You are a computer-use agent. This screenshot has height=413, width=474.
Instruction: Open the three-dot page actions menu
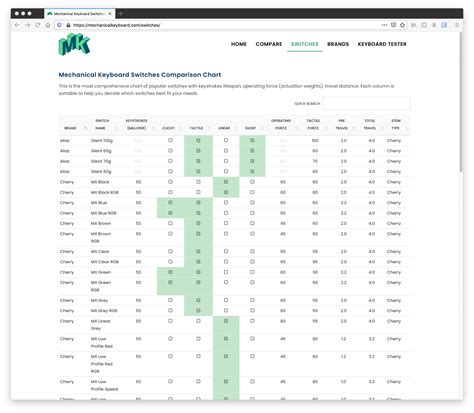tap(384, 25)
